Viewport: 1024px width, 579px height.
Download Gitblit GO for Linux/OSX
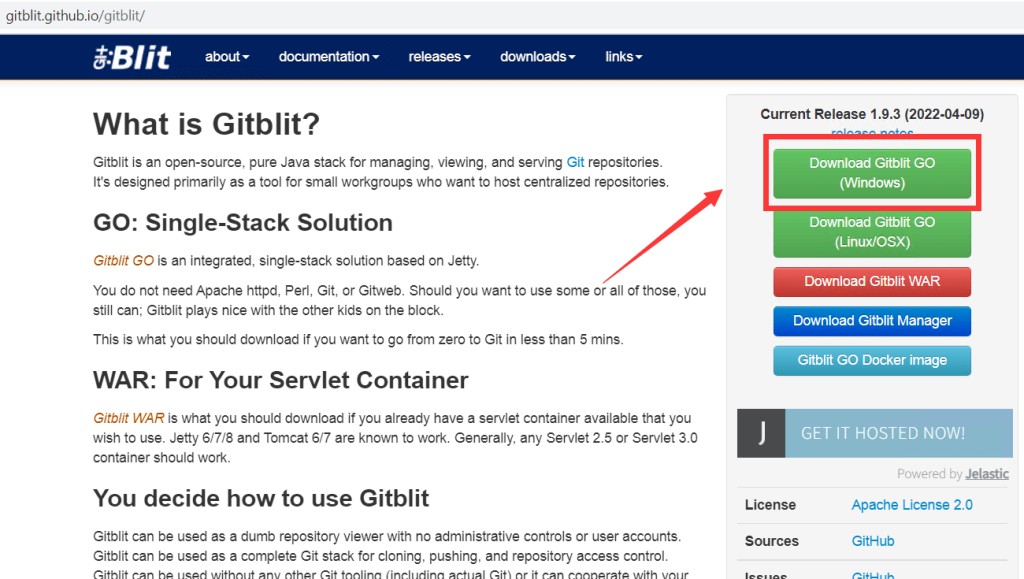coord(872,232)
